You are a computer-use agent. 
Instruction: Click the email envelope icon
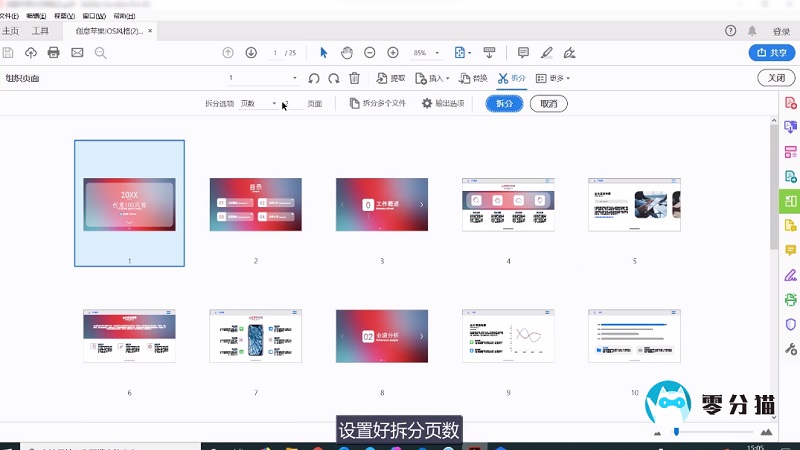(77, 52)
